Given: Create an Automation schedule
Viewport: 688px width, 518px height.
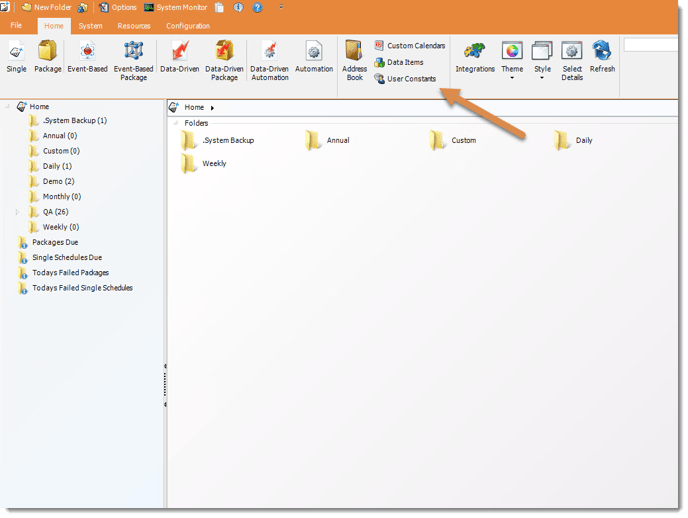Looking at the screenshot, I should [x=314, y=57].
